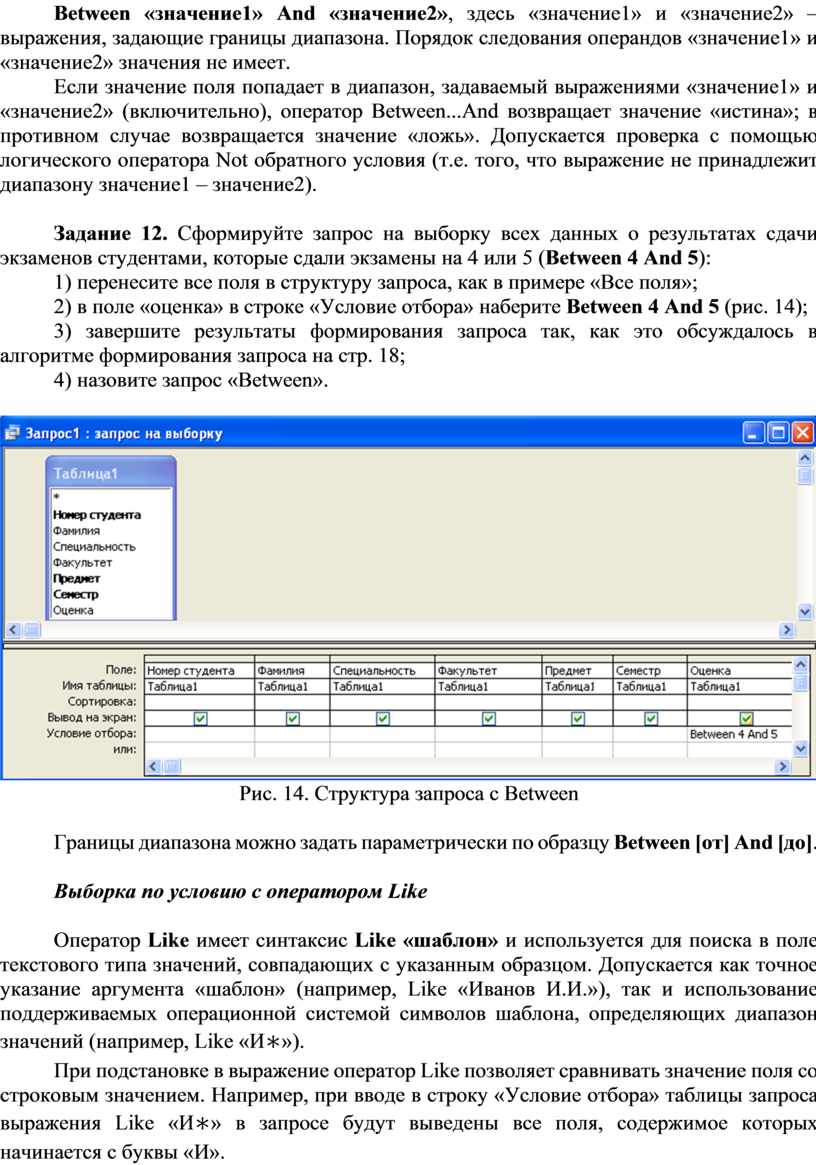Click the Задание 12. heading text
This screenshot has height=1165, width=816.
point(111,234)
